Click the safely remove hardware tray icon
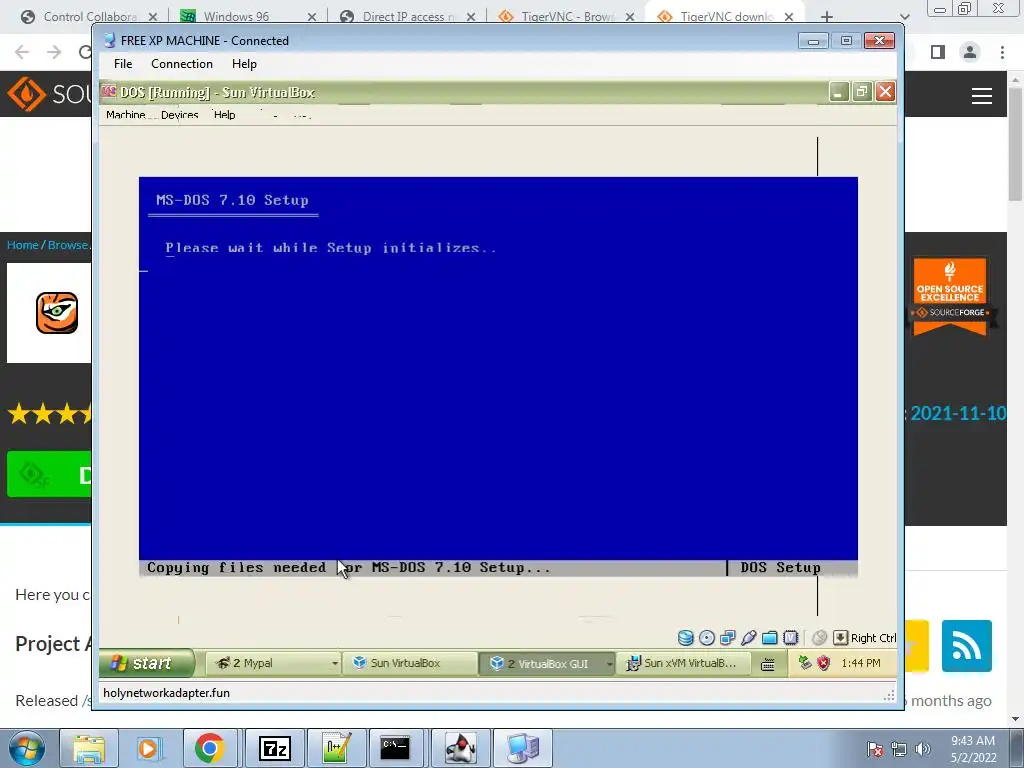The height and width of the screenshot is (768, 1024). click(805, 663)
